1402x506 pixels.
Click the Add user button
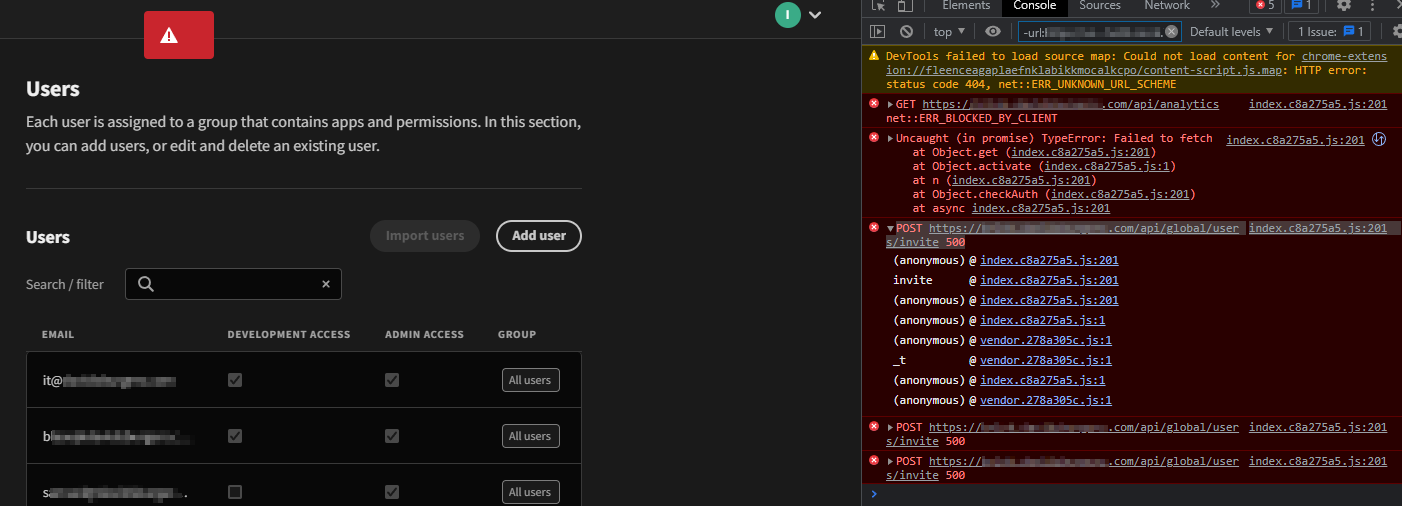point(539,236)
